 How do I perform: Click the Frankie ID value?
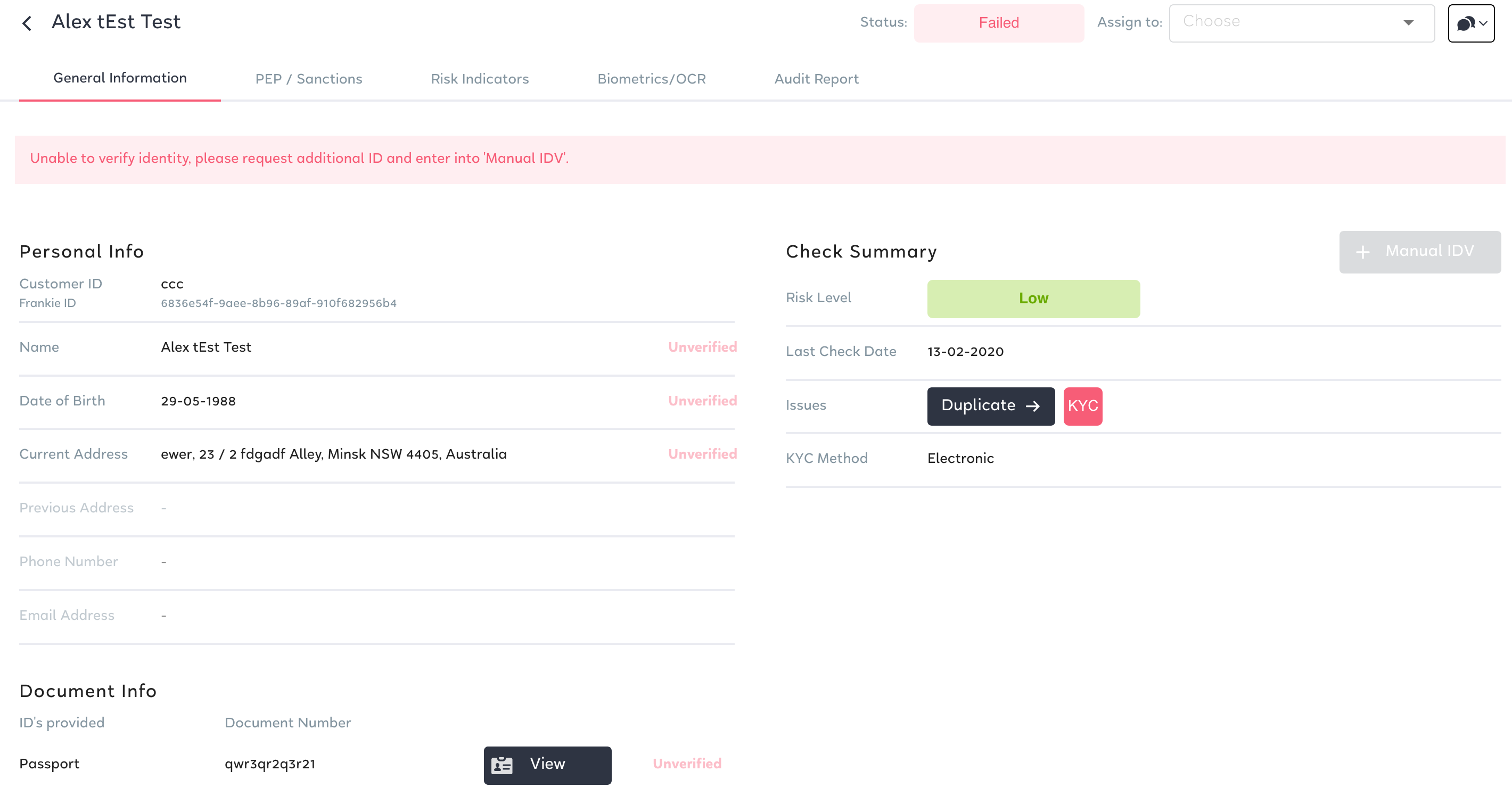click(278, 303)
